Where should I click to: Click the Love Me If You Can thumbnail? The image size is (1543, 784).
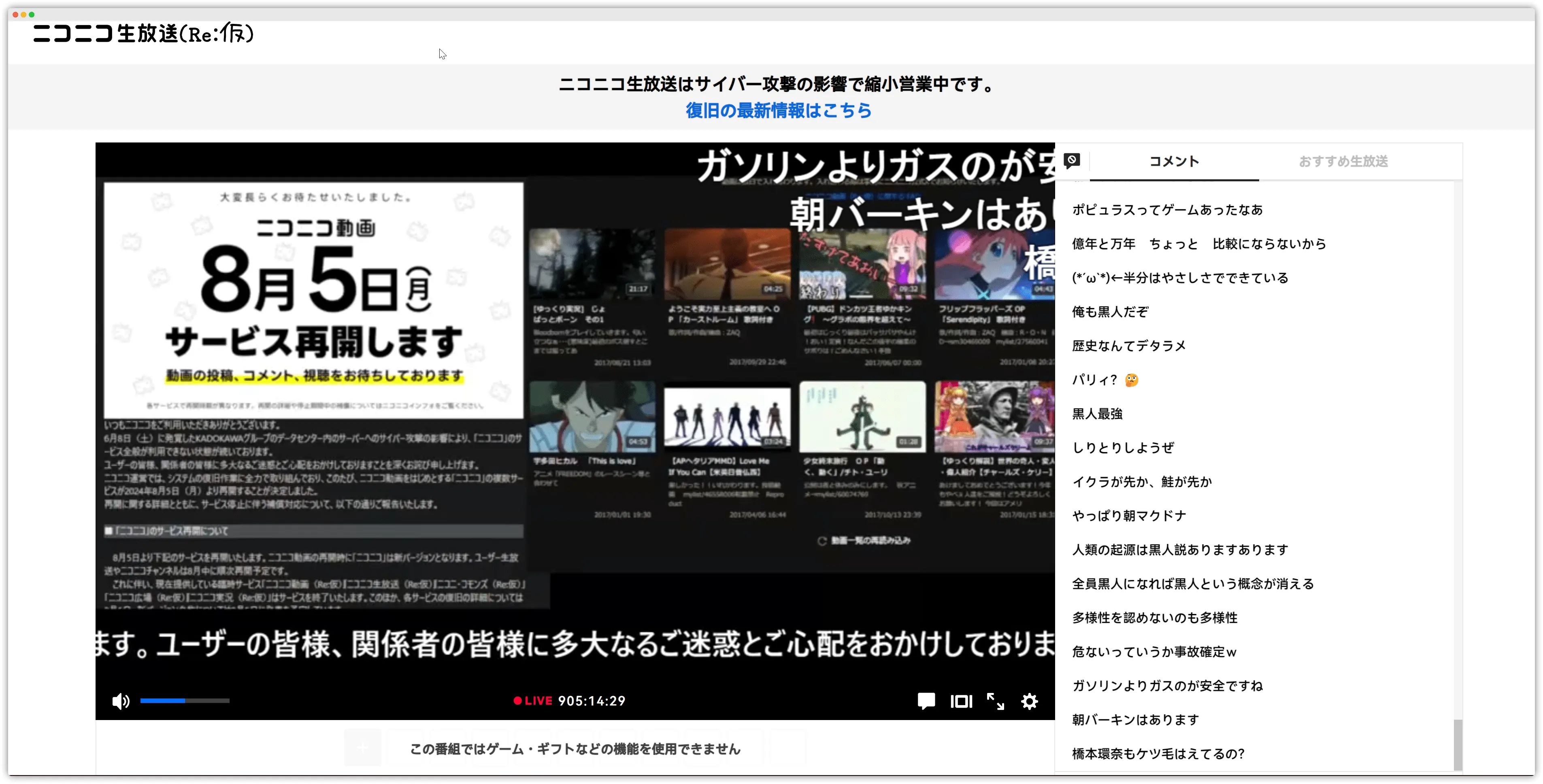(727, 417)
